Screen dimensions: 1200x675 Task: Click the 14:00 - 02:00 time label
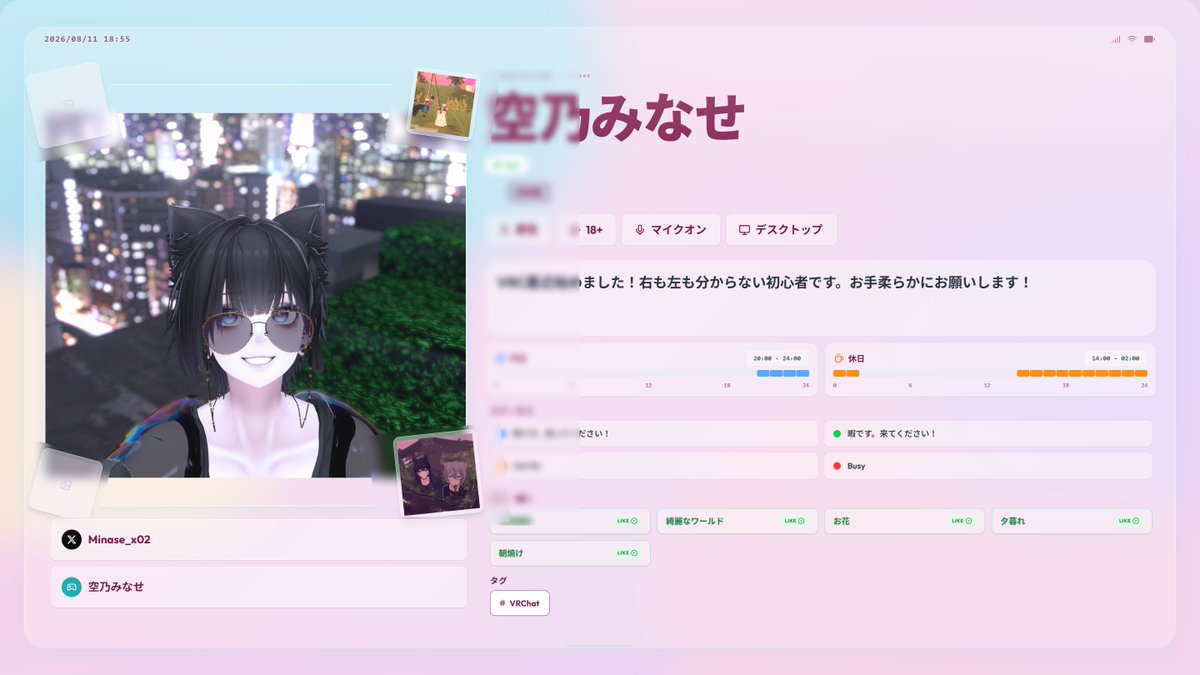pos(1115,358)
